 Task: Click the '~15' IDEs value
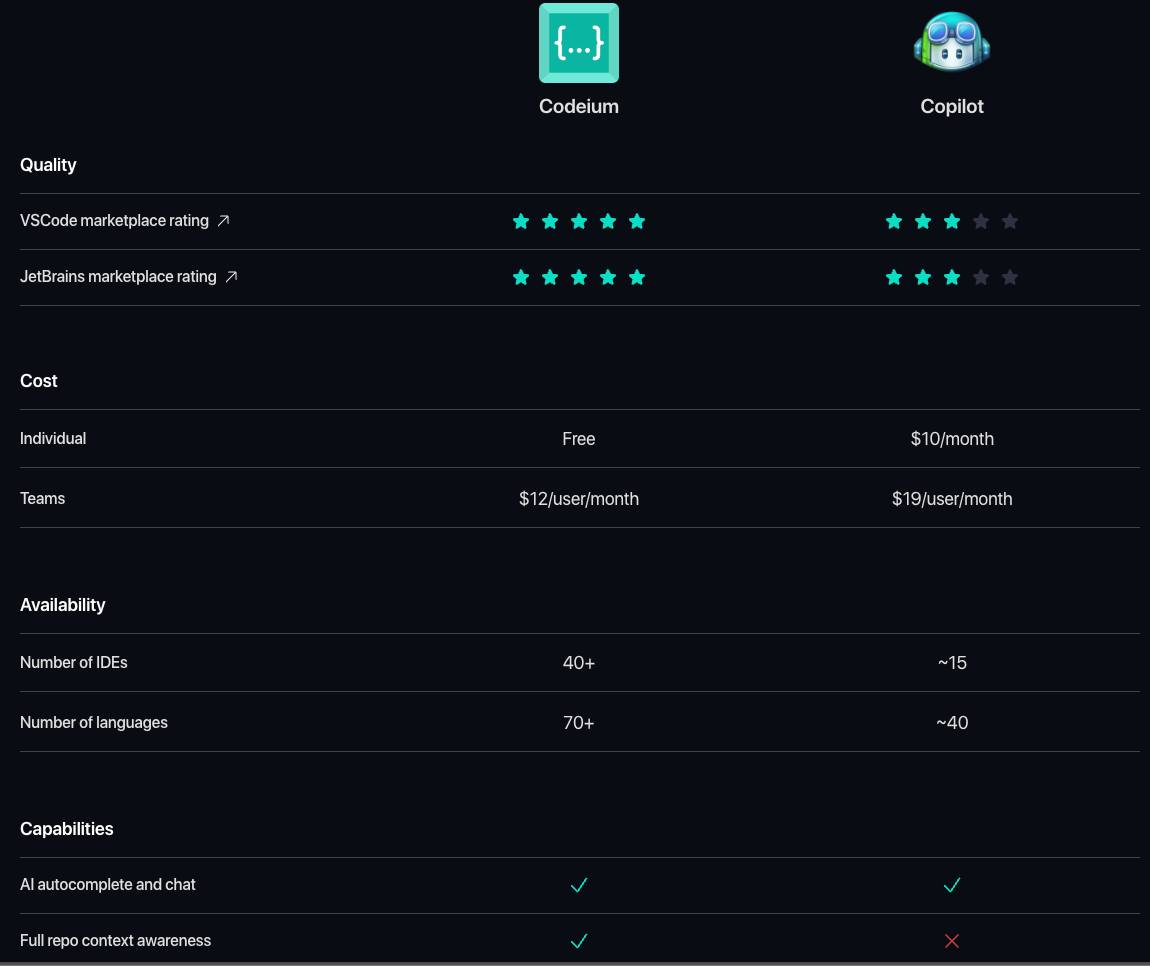pos(951,663)
